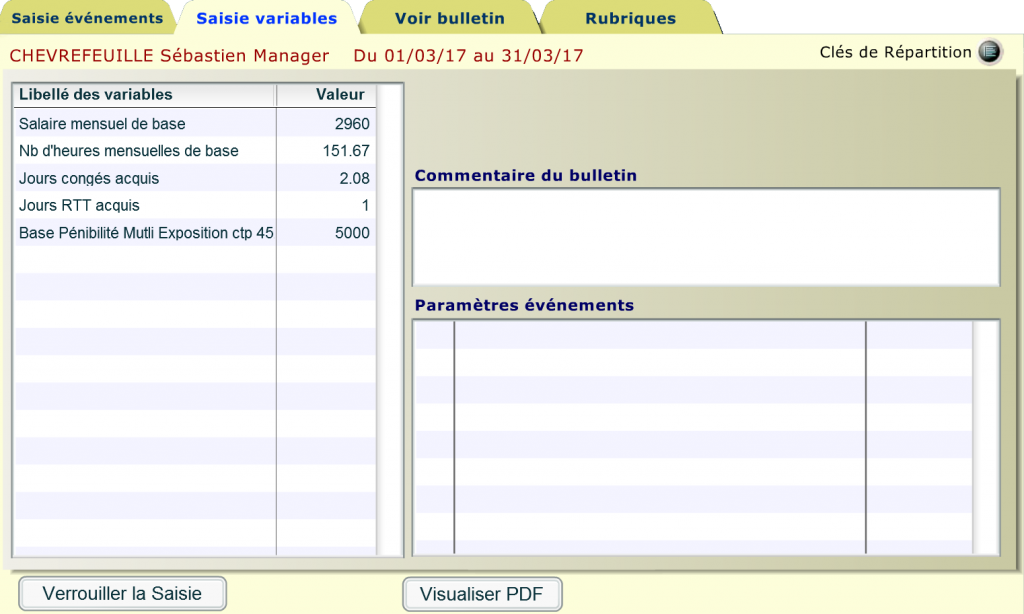Click the Valeur column header

pyautogui.click(x=340, y=95)
